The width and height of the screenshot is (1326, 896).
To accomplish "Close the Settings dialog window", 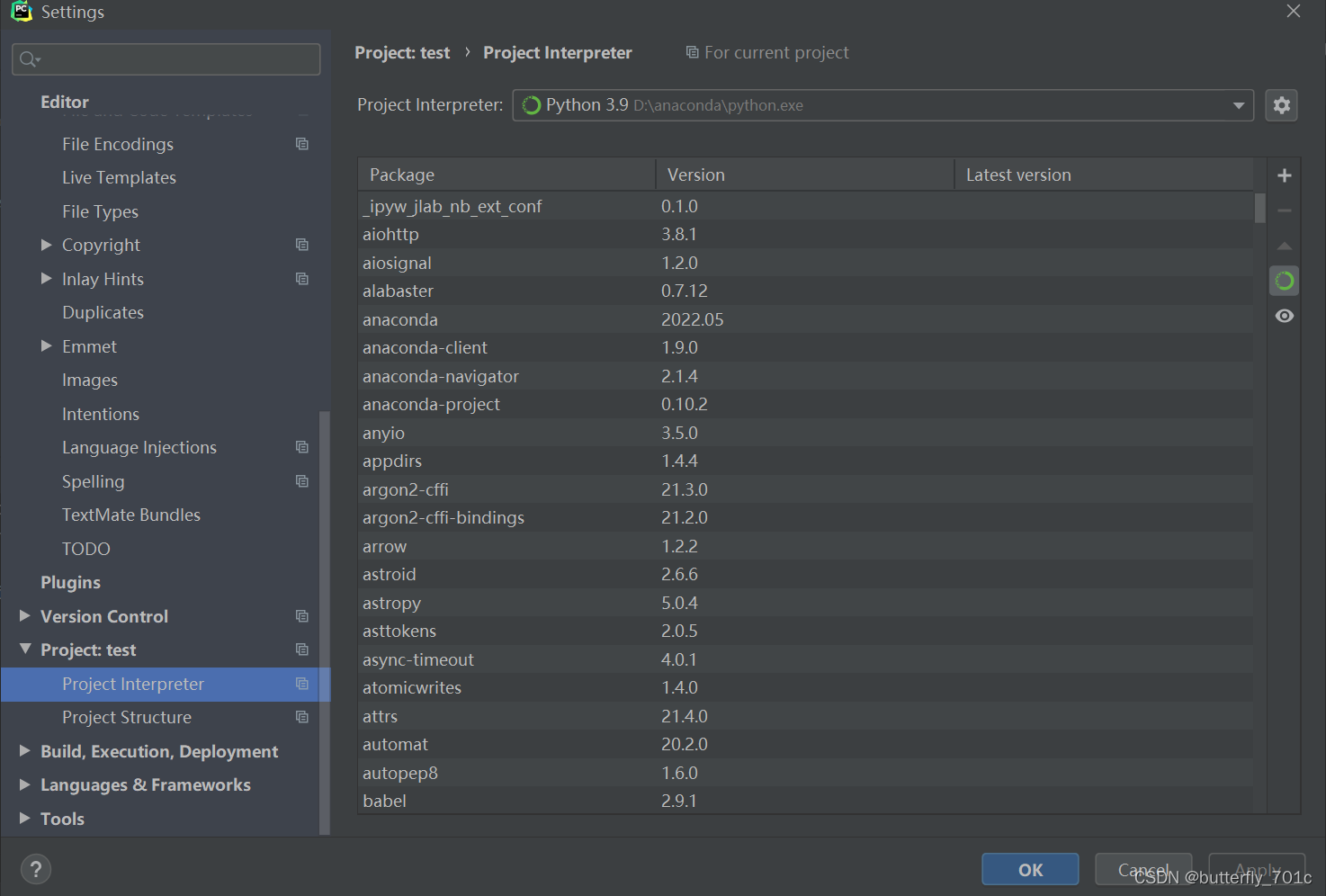I will coord(1294,11).
